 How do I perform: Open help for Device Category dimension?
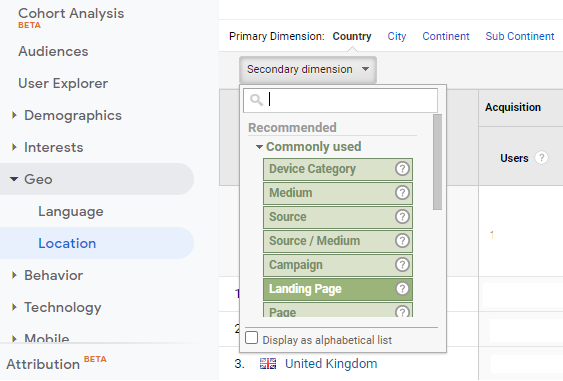[x=402, y=168]
